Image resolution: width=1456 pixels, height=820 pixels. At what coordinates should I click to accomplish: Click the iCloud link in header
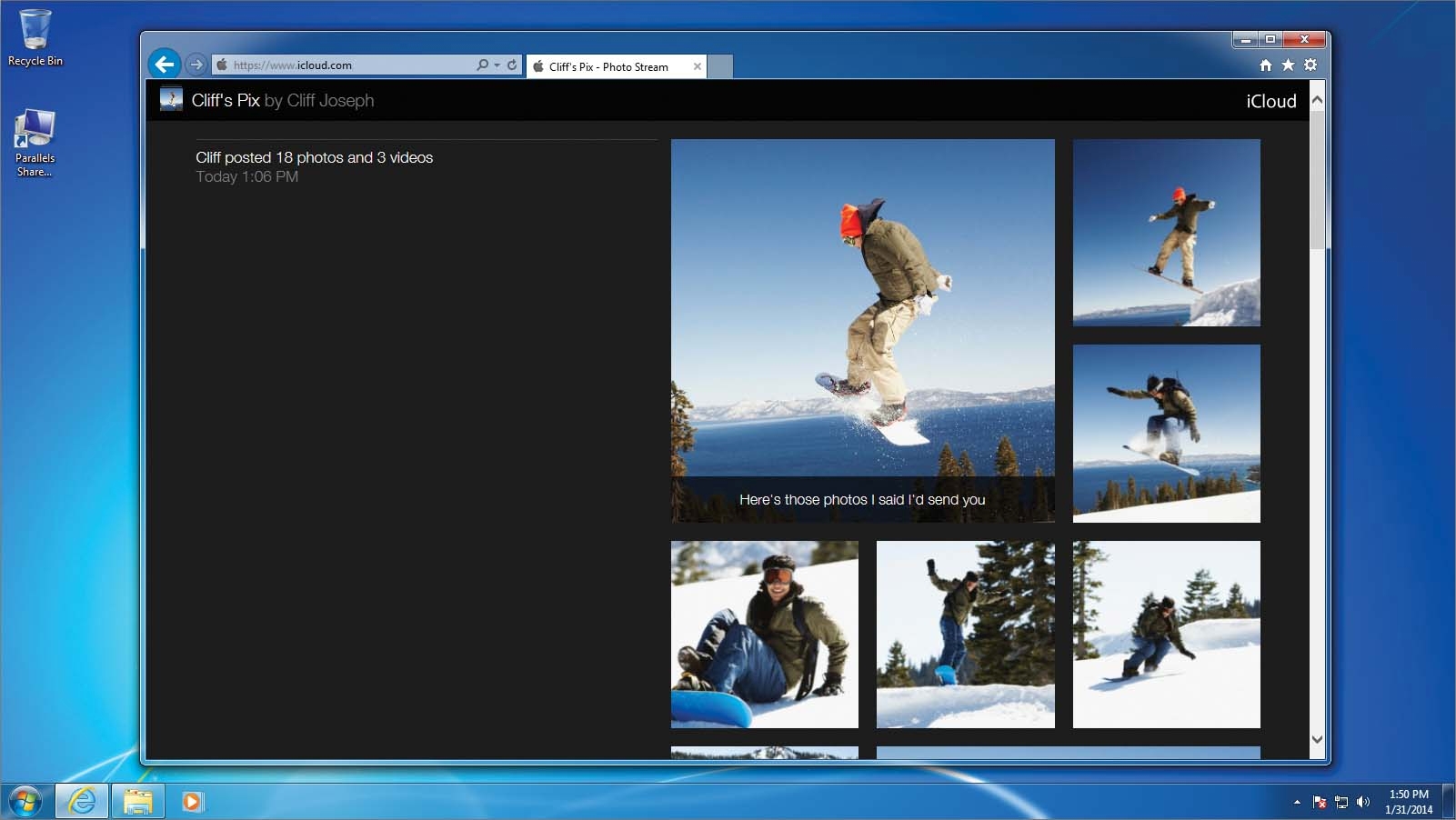pyautogui.click(x=1270, y=101)
